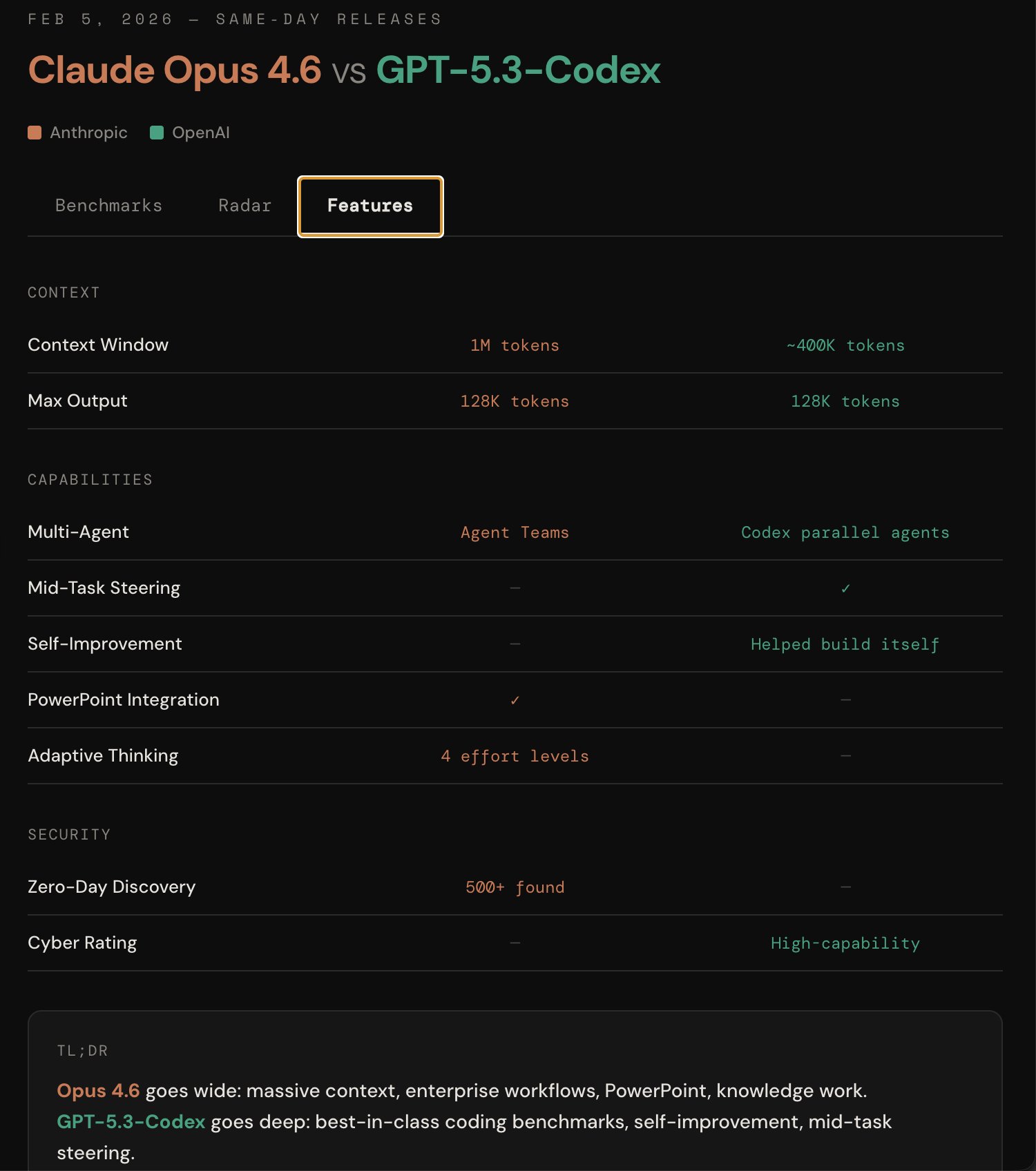Collapse the CONTEXT section header

tap(64, 292)
